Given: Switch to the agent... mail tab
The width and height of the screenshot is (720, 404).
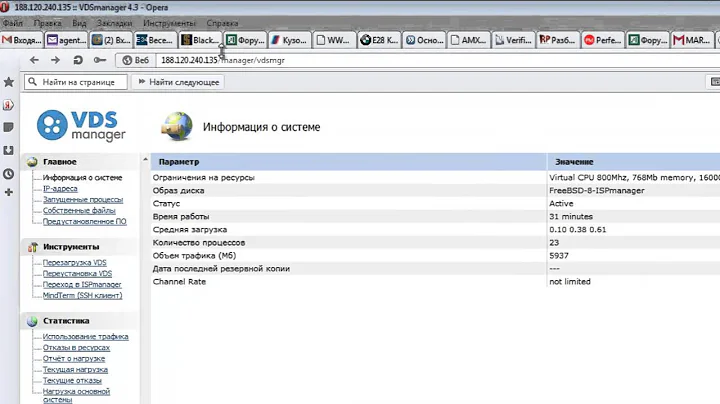Looking at the screenshot, I should [x=67, y=40].
